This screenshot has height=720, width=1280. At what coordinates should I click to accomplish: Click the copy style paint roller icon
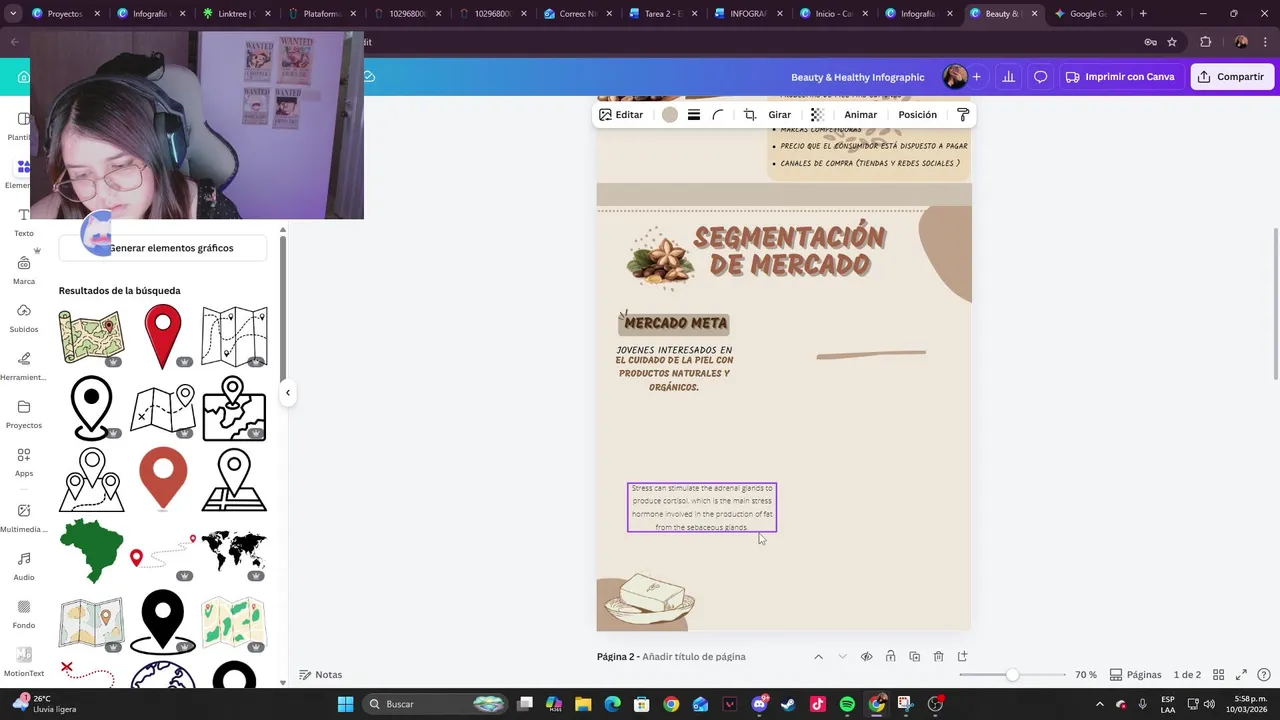(963, 115)
